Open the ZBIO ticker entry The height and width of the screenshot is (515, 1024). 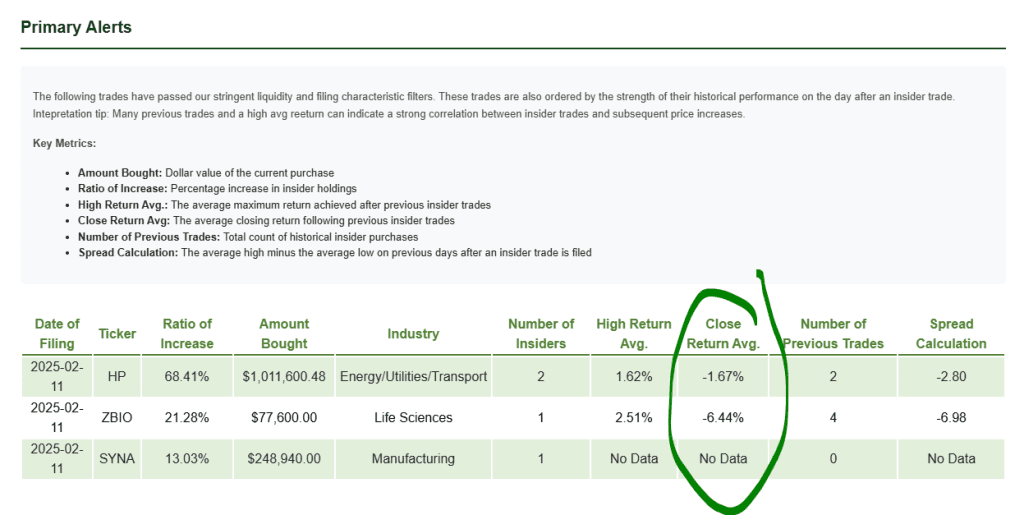[117, 417]
